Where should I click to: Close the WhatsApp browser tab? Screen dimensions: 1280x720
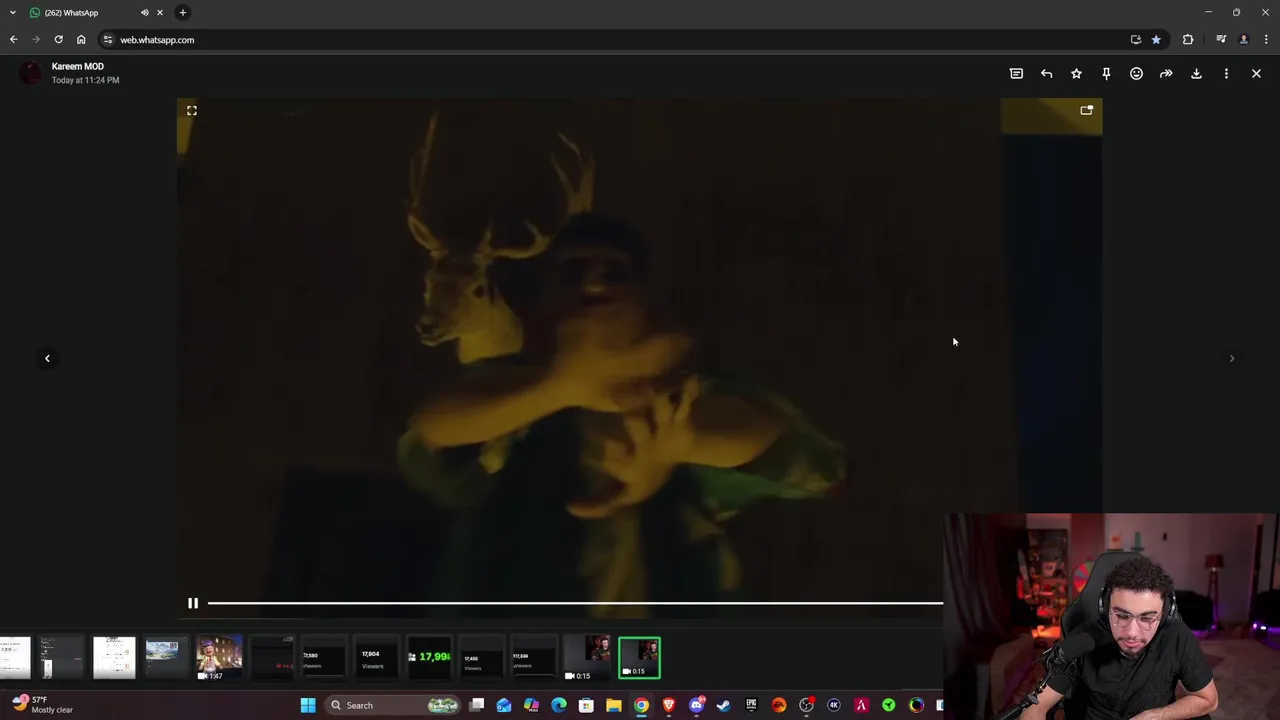[159, 13]
